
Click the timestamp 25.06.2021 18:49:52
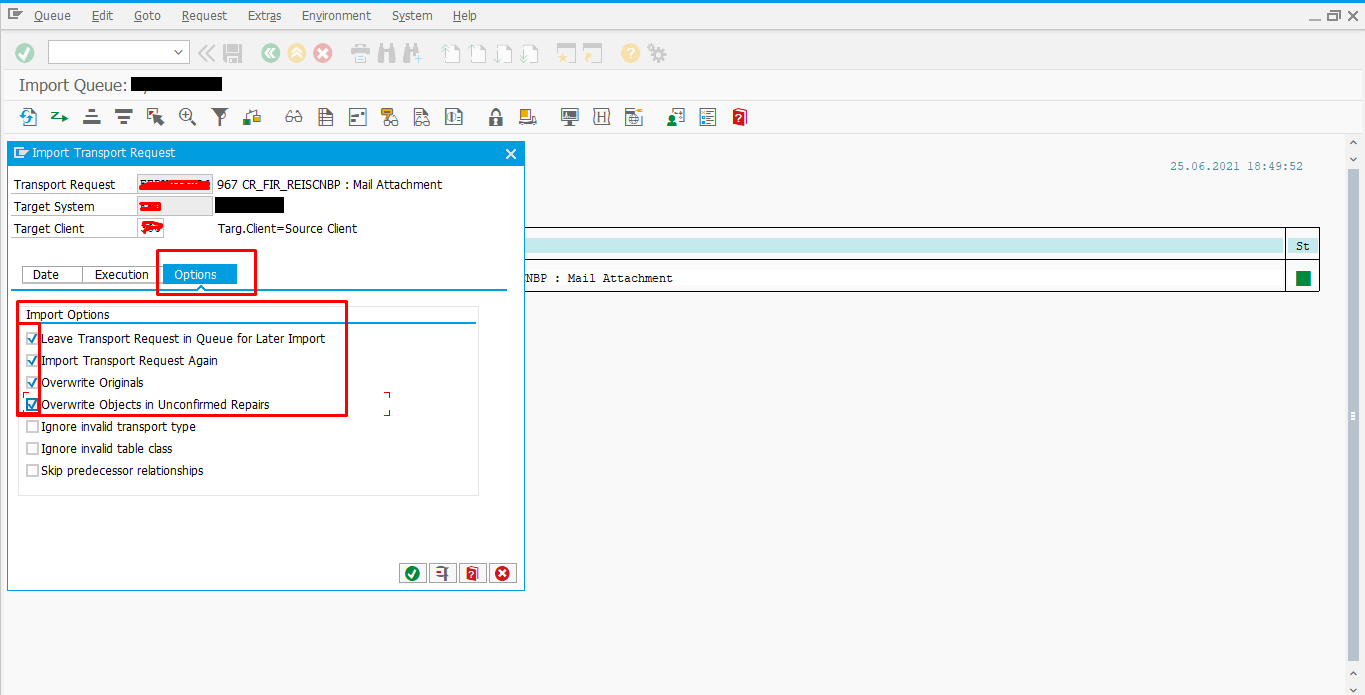click(1236, 166)
